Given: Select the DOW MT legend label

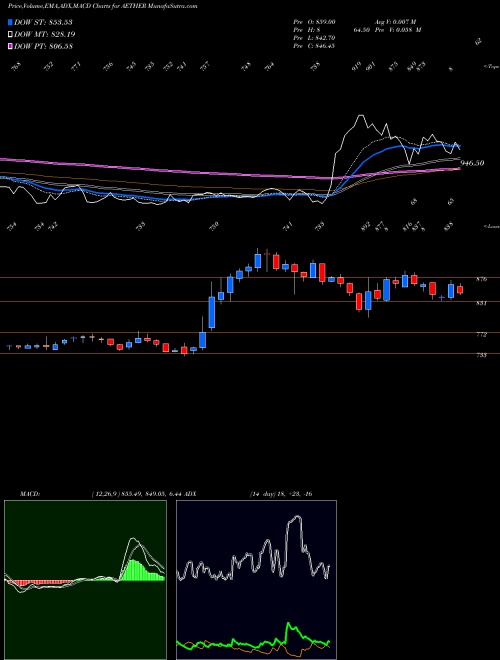Looking at the screenshot, I should [45, 35].
